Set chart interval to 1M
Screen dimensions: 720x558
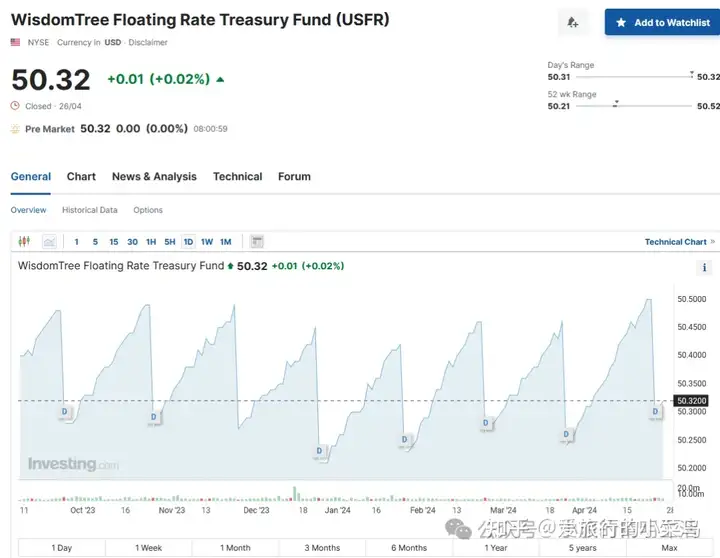pyautogui.click(x=225, y=242)
